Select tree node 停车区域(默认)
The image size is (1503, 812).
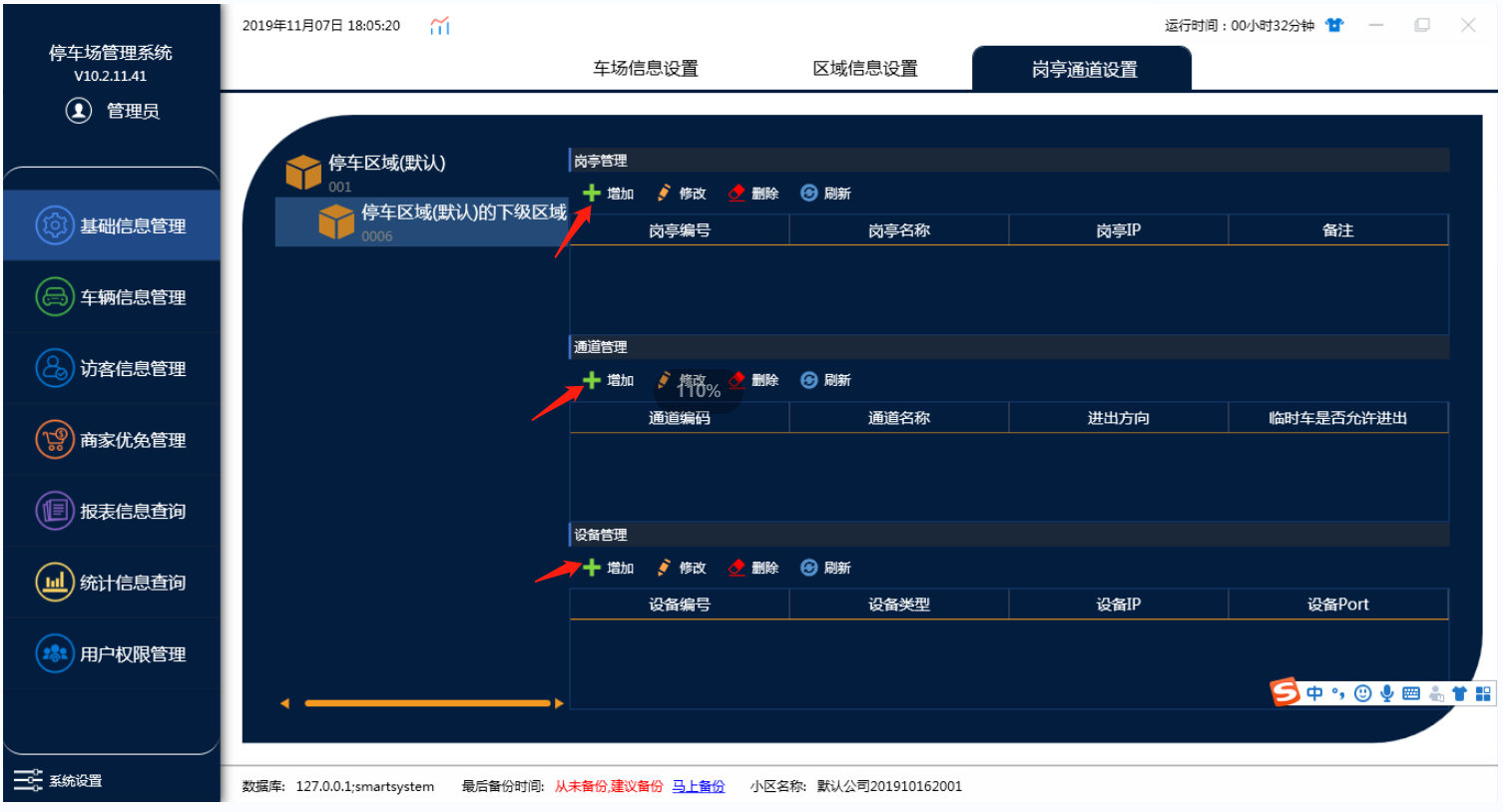click(387, 163)
